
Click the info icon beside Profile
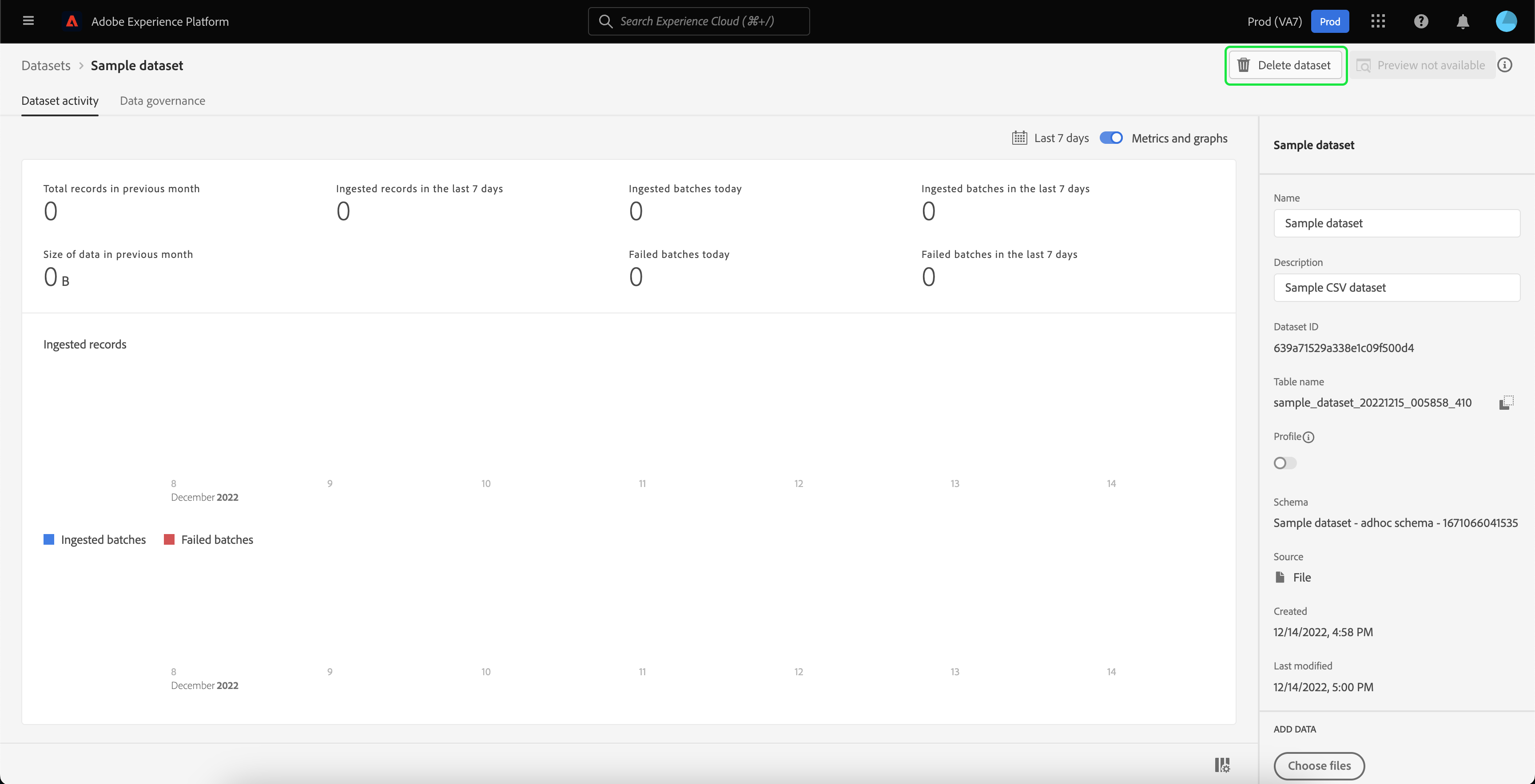(x=1308, y=437)
